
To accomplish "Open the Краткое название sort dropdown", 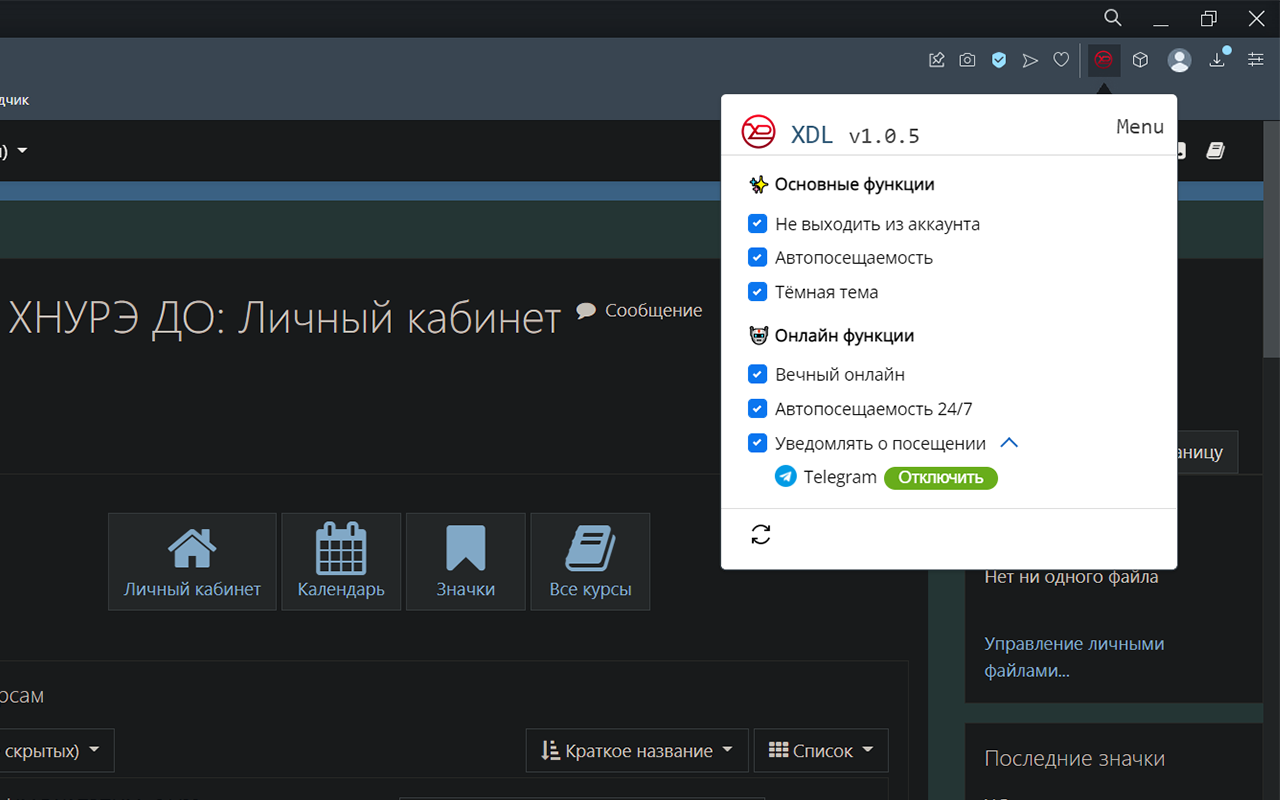I will coord(637,750).
